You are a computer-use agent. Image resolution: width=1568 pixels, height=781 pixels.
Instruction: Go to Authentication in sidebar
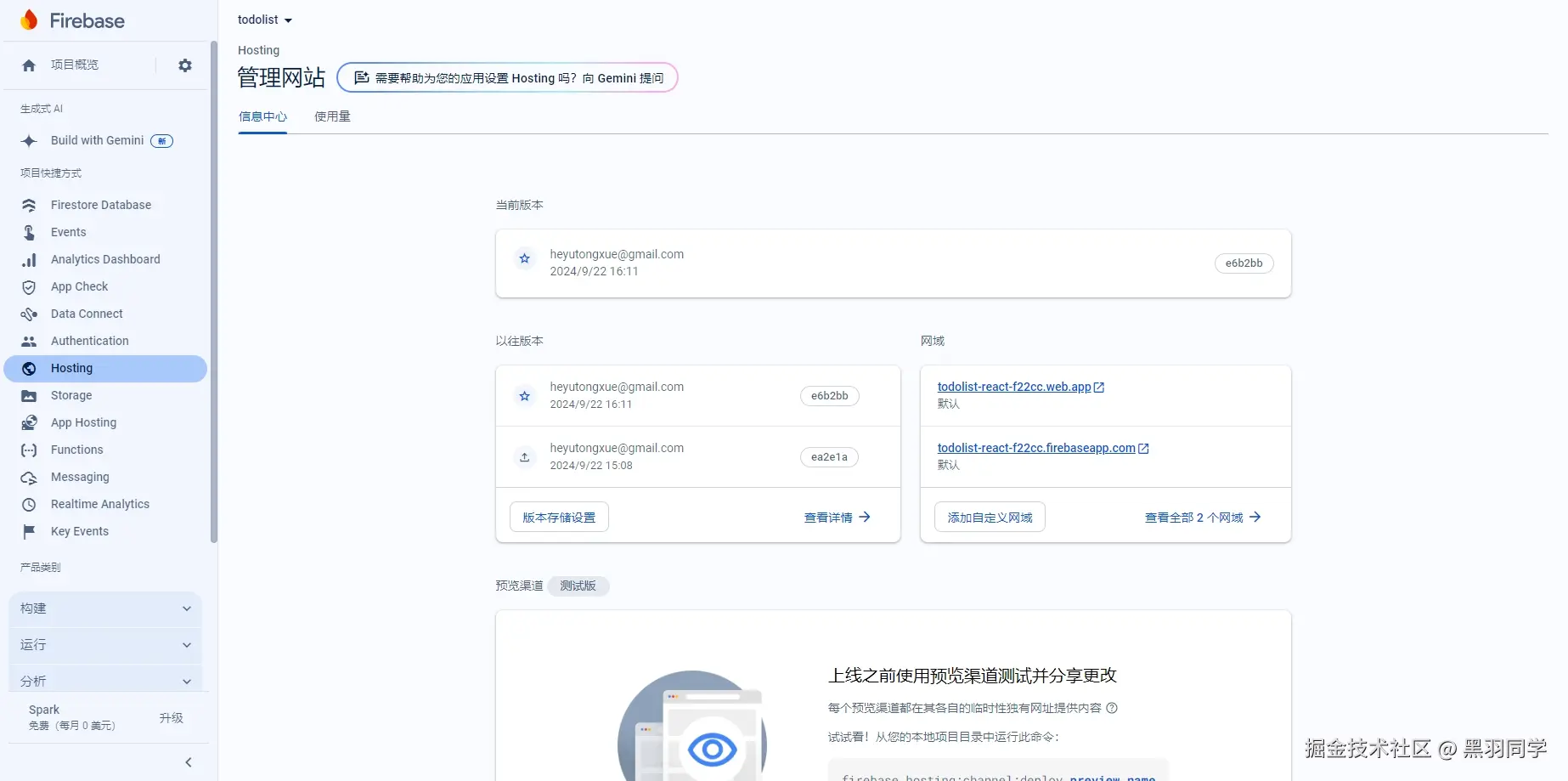click(x=105, y=342)
